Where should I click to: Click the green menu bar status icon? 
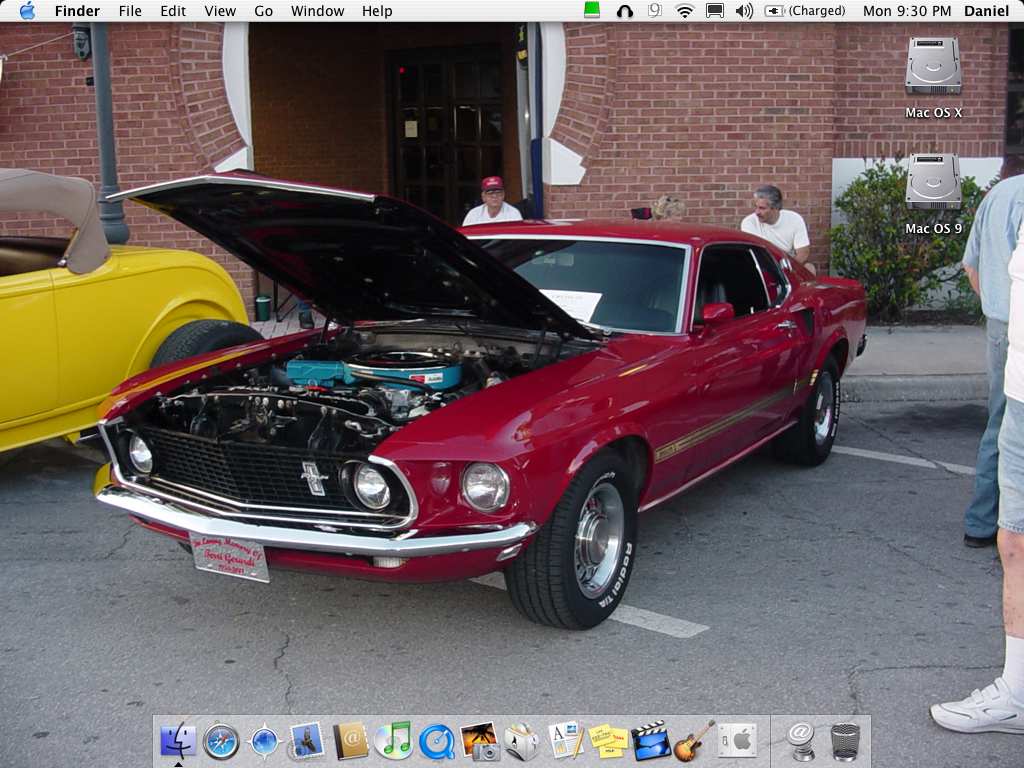[592, 10]
